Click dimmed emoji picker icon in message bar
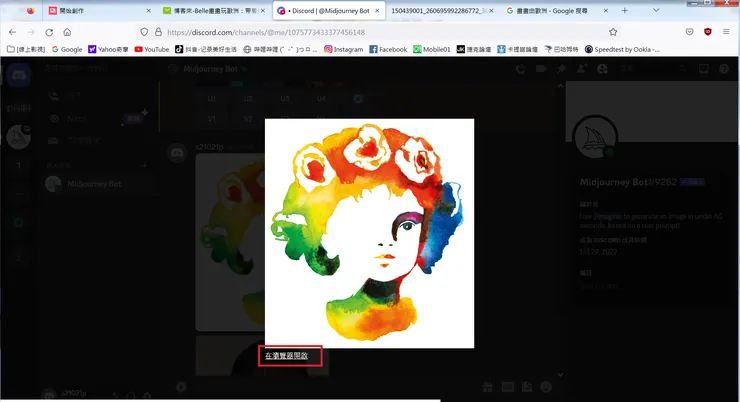Screen dimensions: 740x402 coord(546,387)
